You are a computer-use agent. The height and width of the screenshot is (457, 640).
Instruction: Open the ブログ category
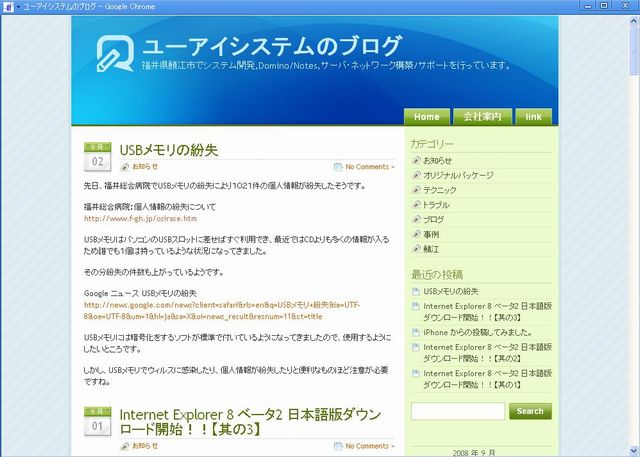[433, 219]
